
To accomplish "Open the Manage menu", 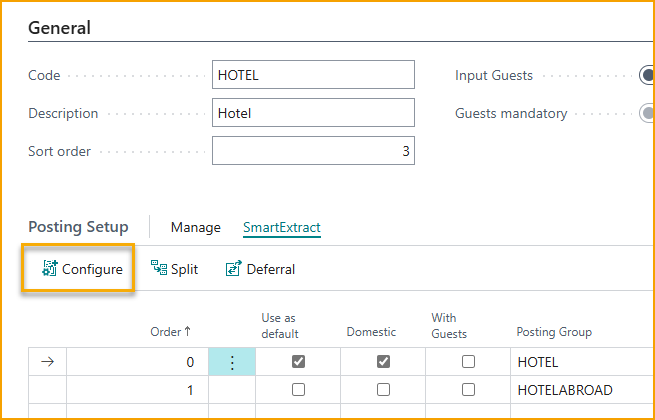I will click(x=195, y=227).
